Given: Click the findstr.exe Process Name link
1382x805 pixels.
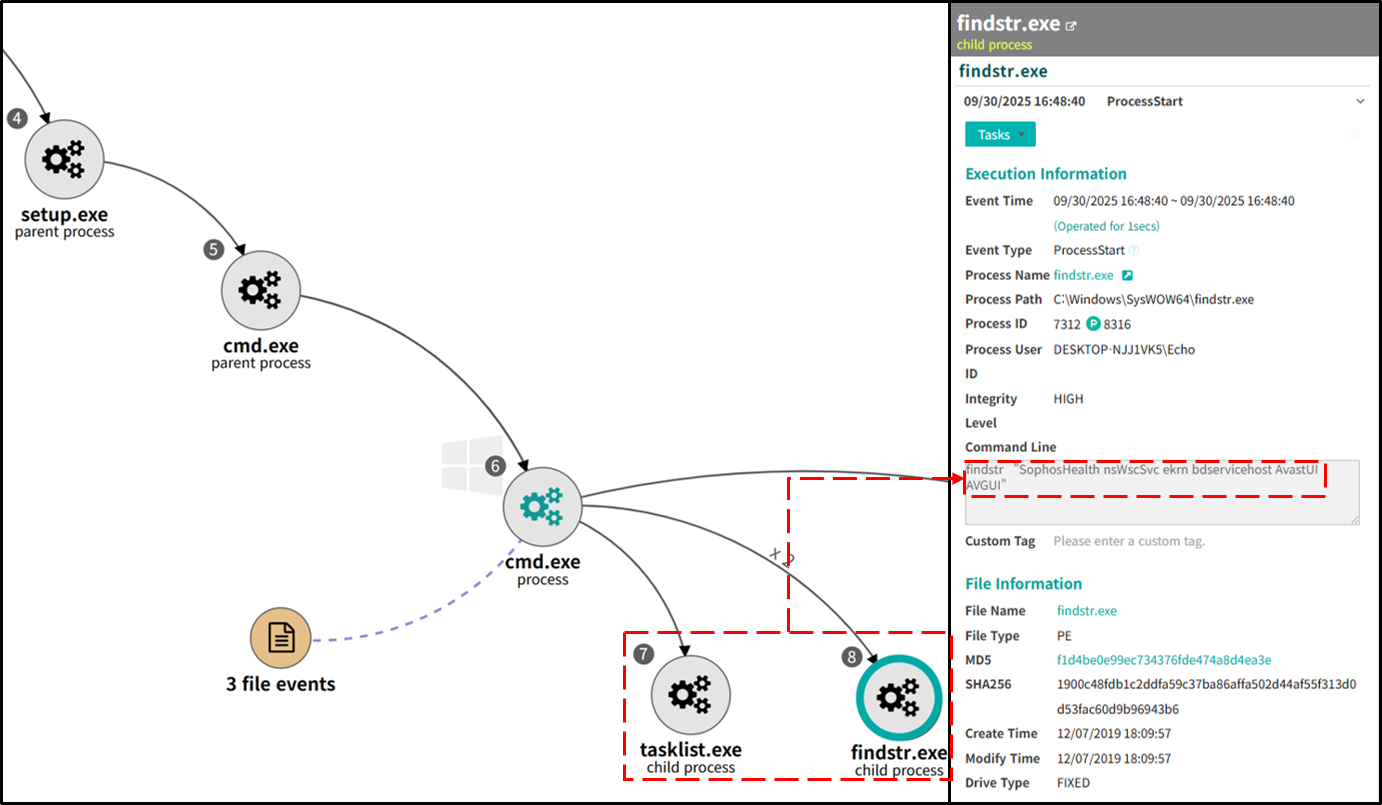Looking at the screenshot, I should (1083, 275).
